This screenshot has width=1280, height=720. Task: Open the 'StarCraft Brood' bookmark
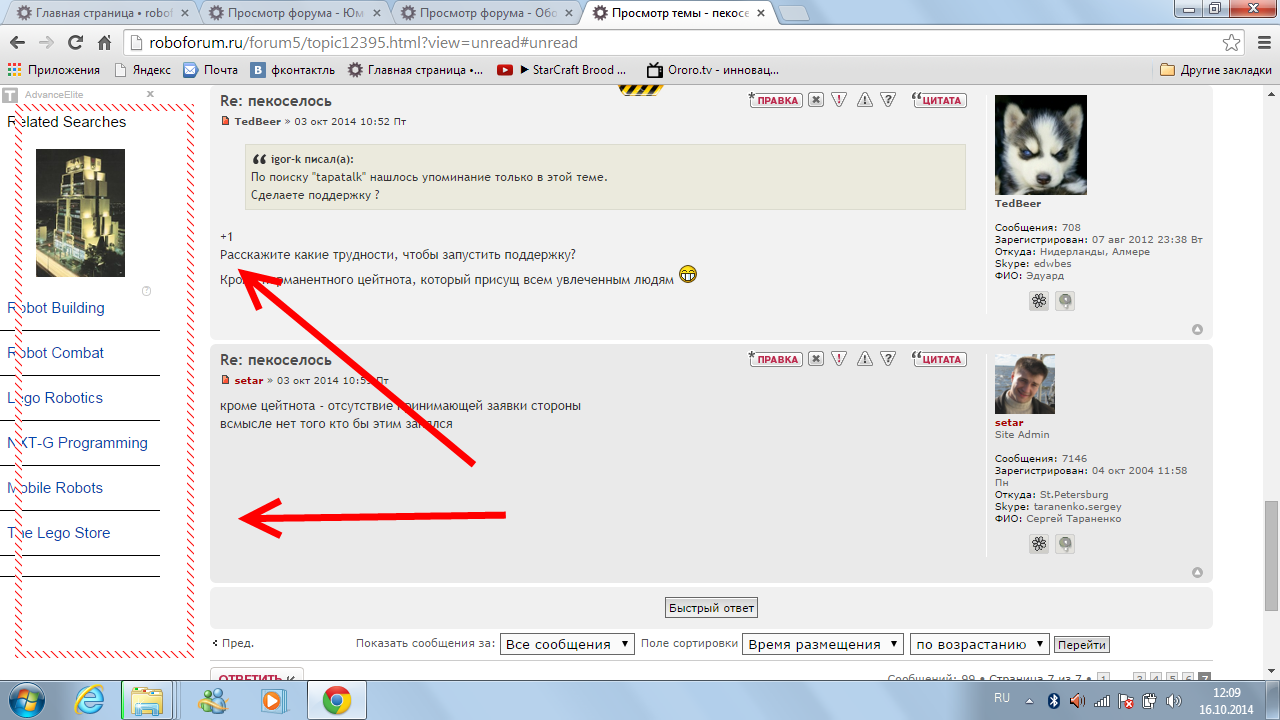[562, 70]
